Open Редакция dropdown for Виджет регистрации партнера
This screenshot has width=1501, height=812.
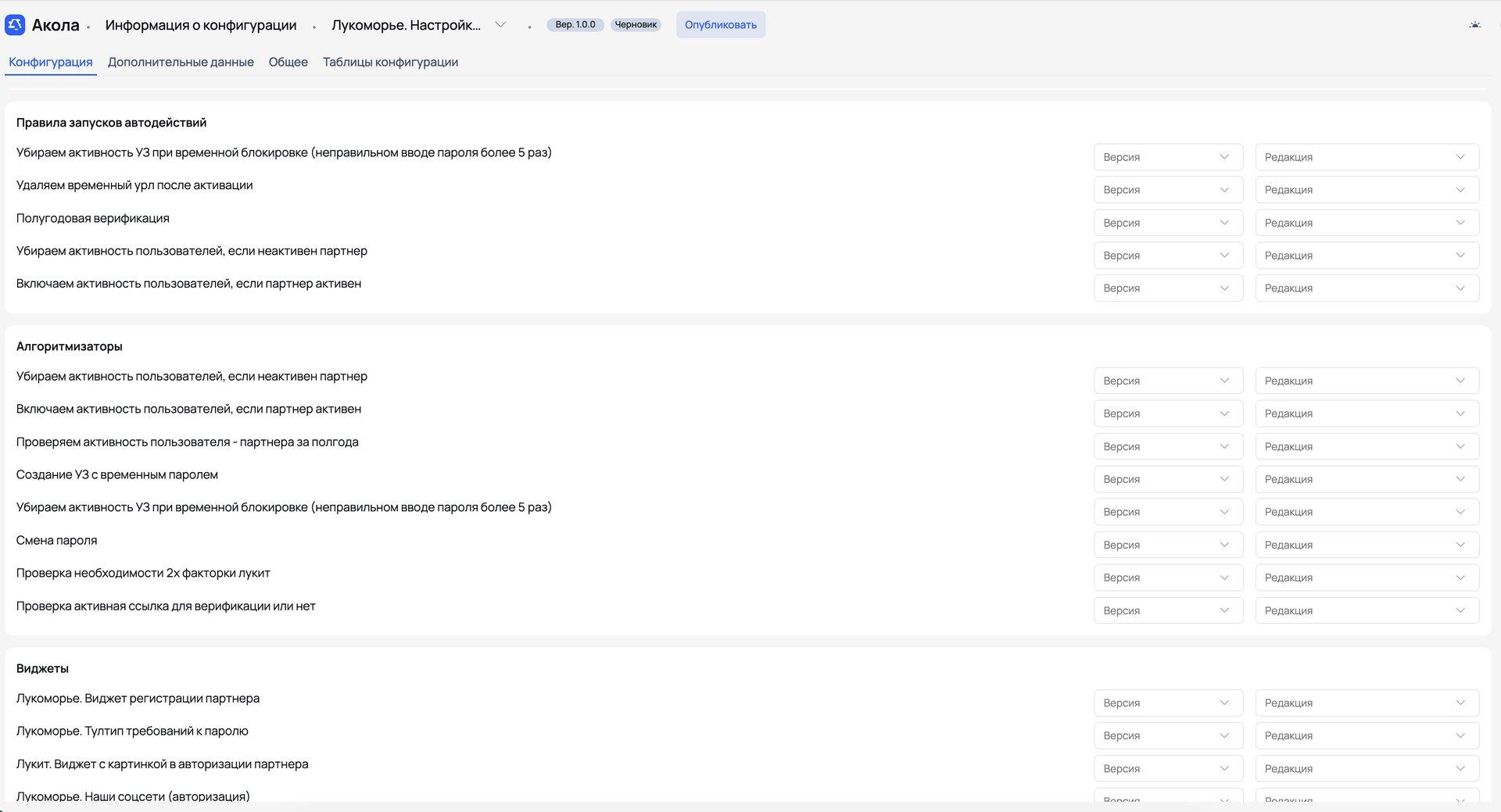(x=1367, y=703)
